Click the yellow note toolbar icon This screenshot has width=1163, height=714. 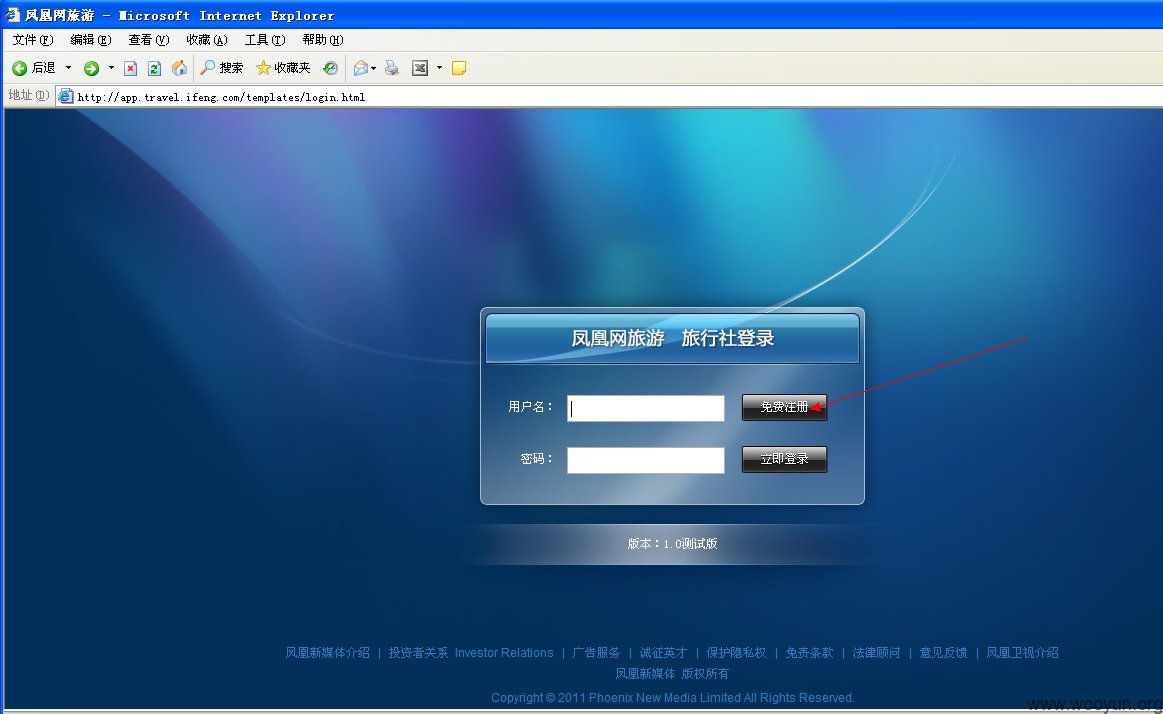459,68
